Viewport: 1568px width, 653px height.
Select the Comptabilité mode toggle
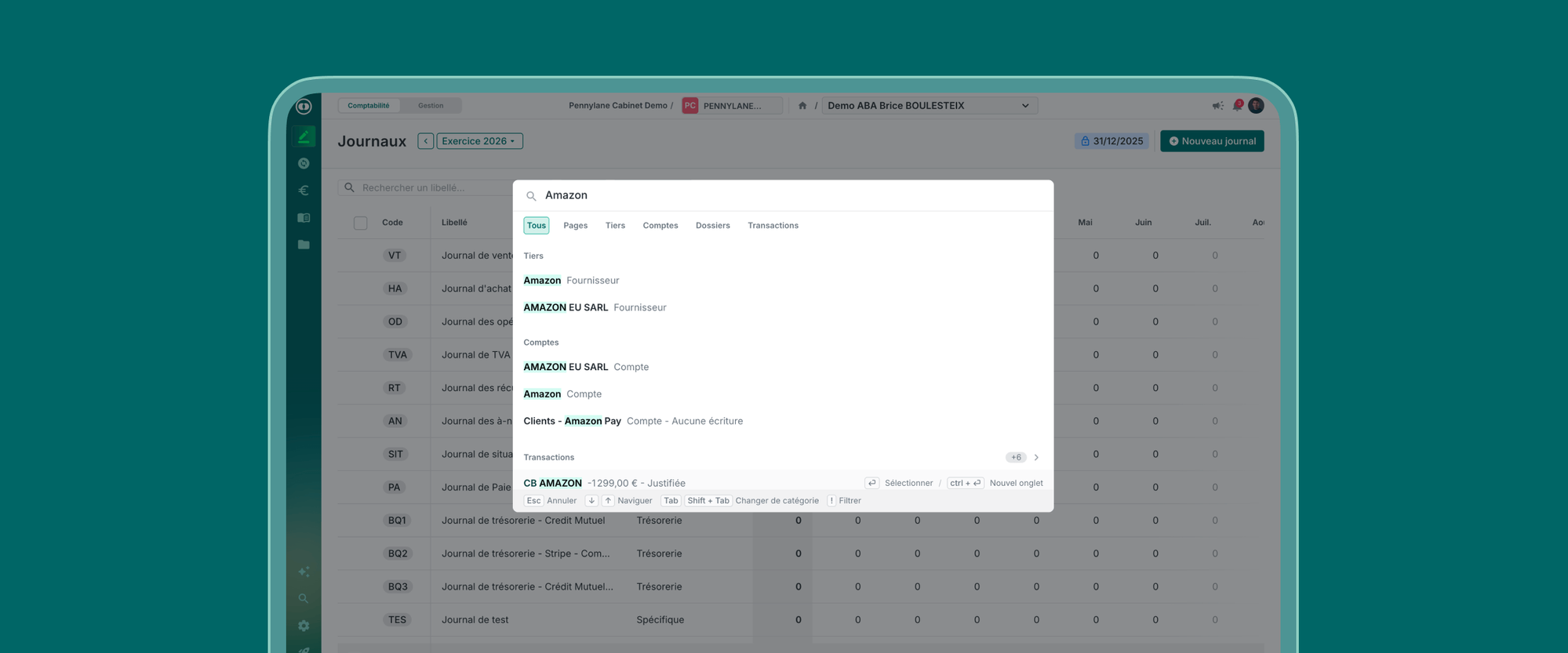tap(368, 106)
